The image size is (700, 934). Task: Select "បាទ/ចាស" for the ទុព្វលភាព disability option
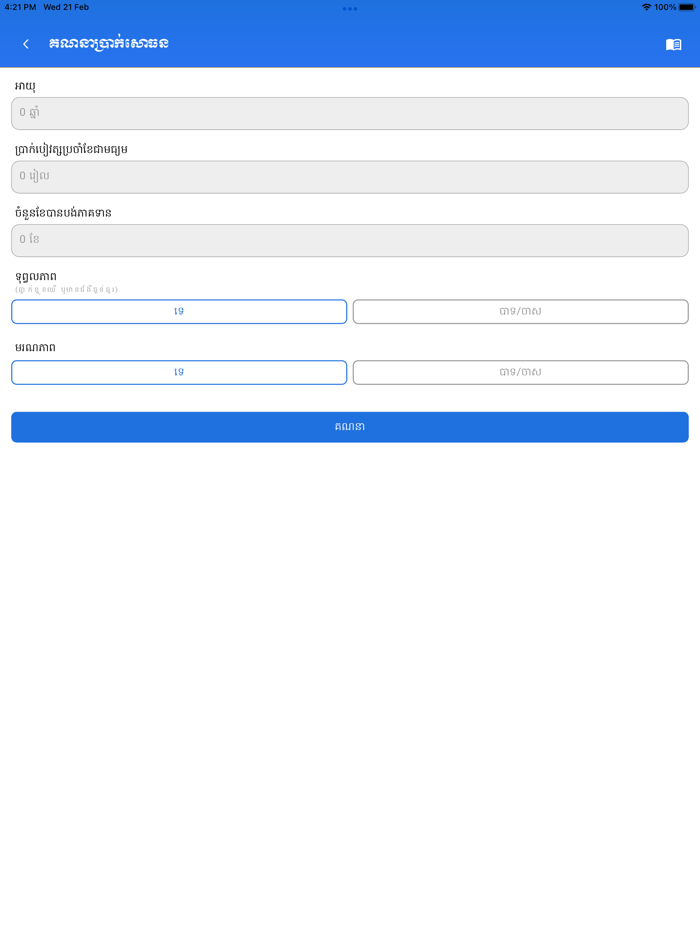pos(521,311)
